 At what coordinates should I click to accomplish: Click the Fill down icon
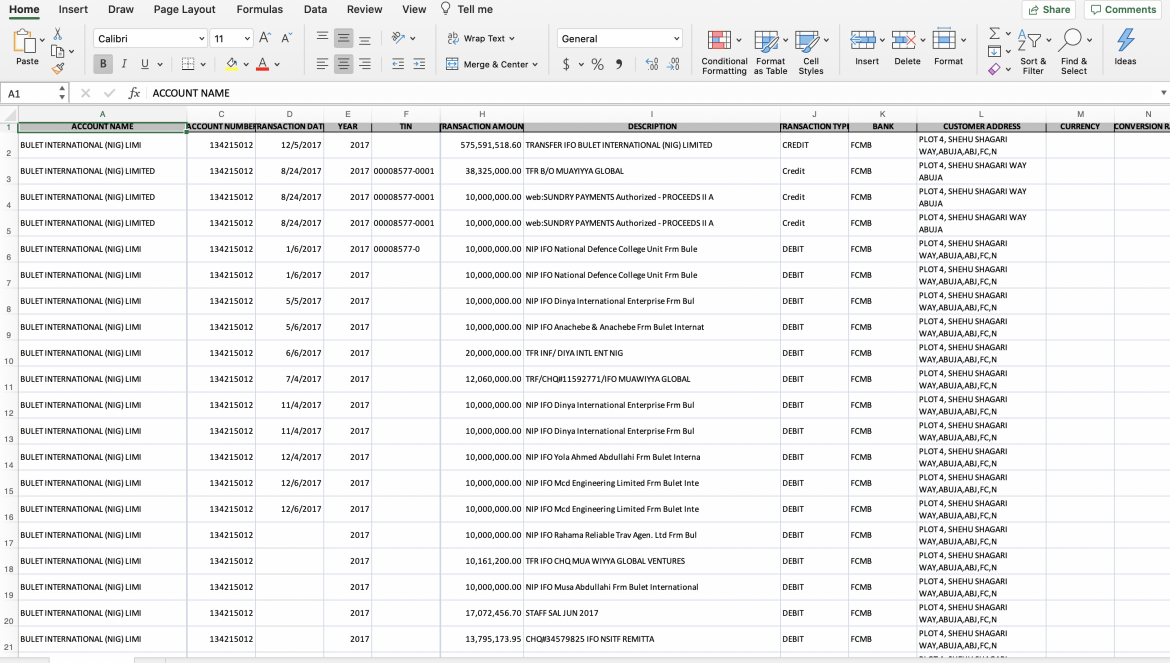[994, 51]
